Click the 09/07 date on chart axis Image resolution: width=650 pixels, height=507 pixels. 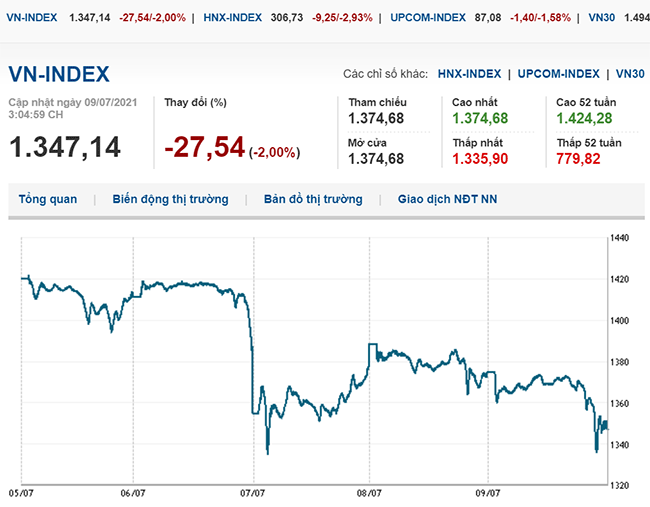click(x=487, y=492)
